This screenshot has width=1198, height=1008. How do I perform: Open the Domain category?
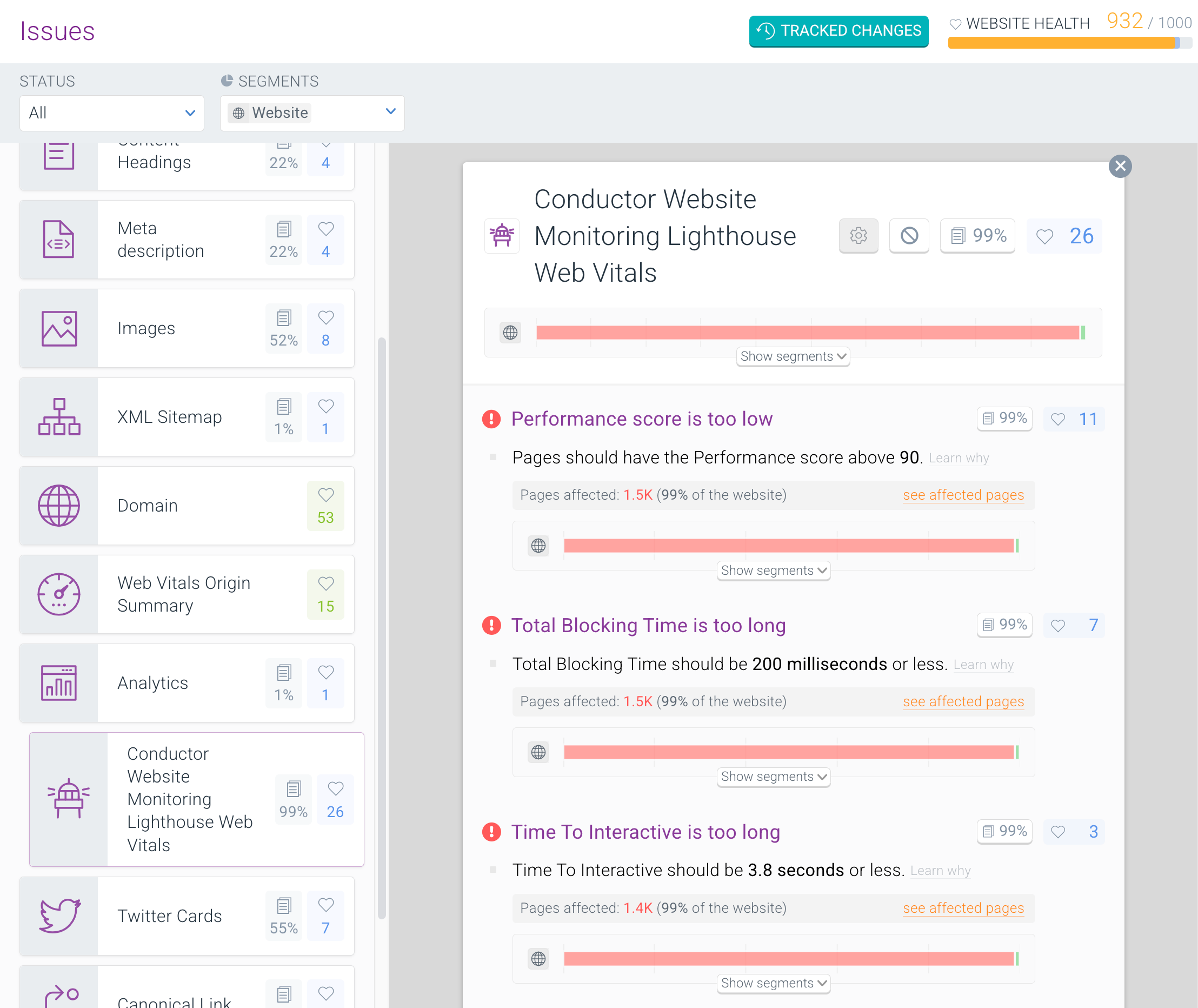coord(187,506)
